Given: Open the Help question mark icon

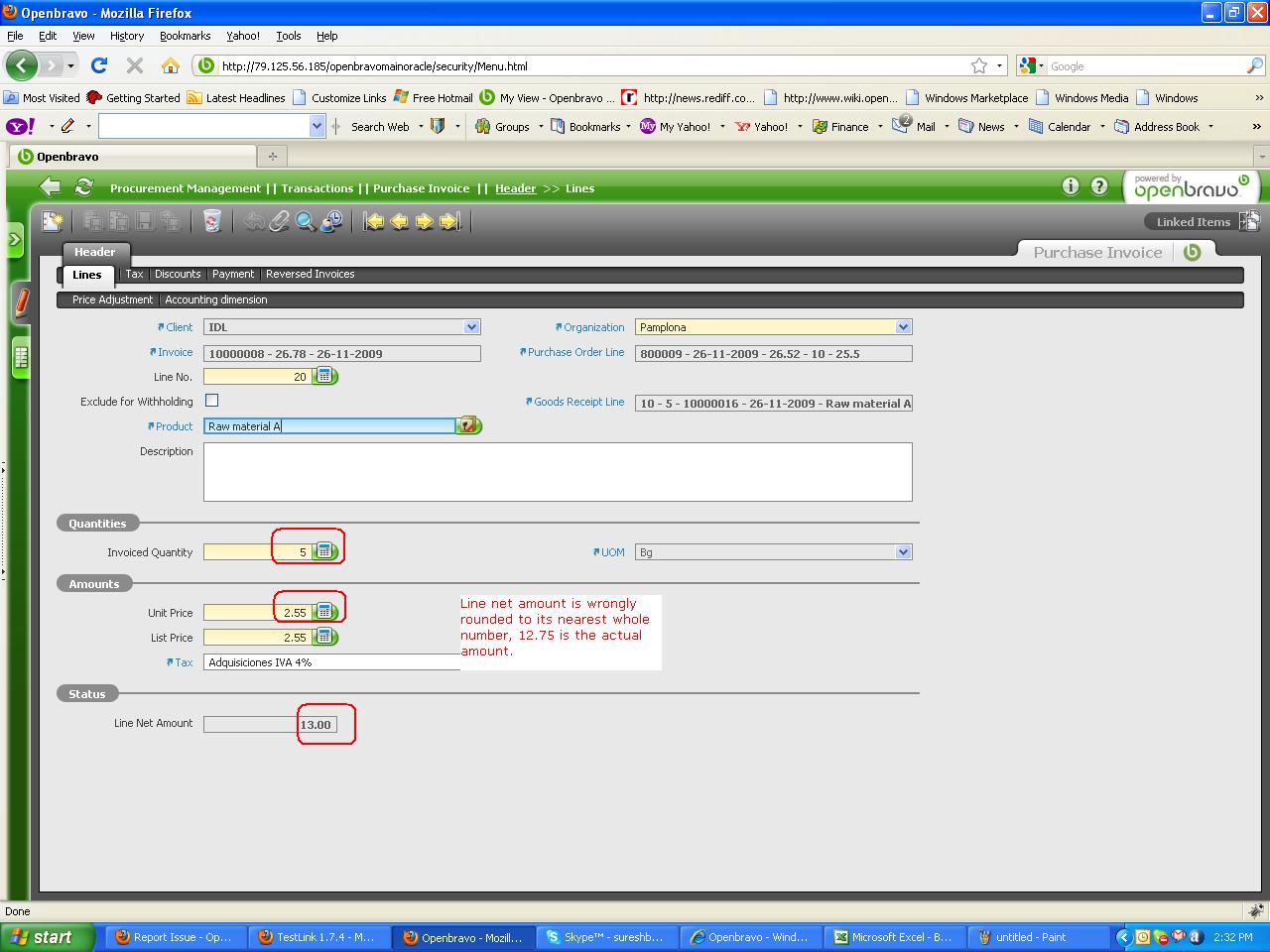Looking at the screenshot, I should 1099,186.
